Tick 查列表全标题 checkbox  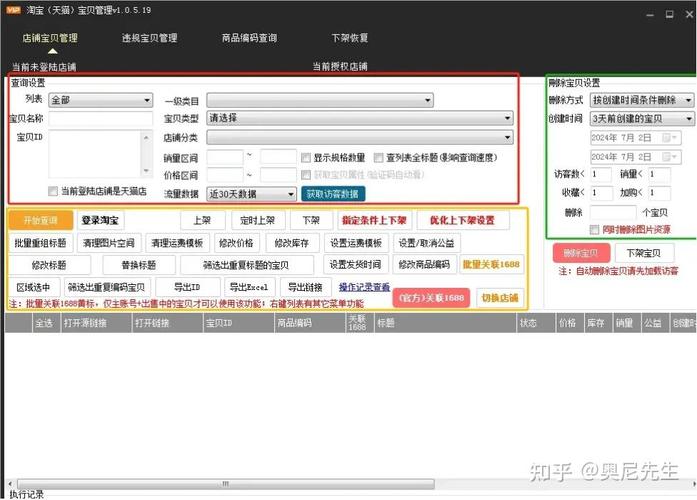click(x=378, y=158)
